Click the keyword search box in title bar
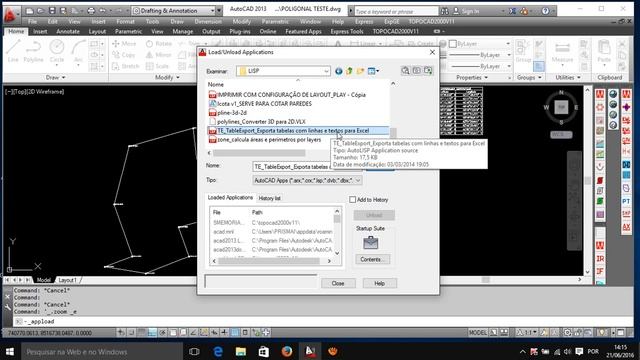 coord(396,11)
